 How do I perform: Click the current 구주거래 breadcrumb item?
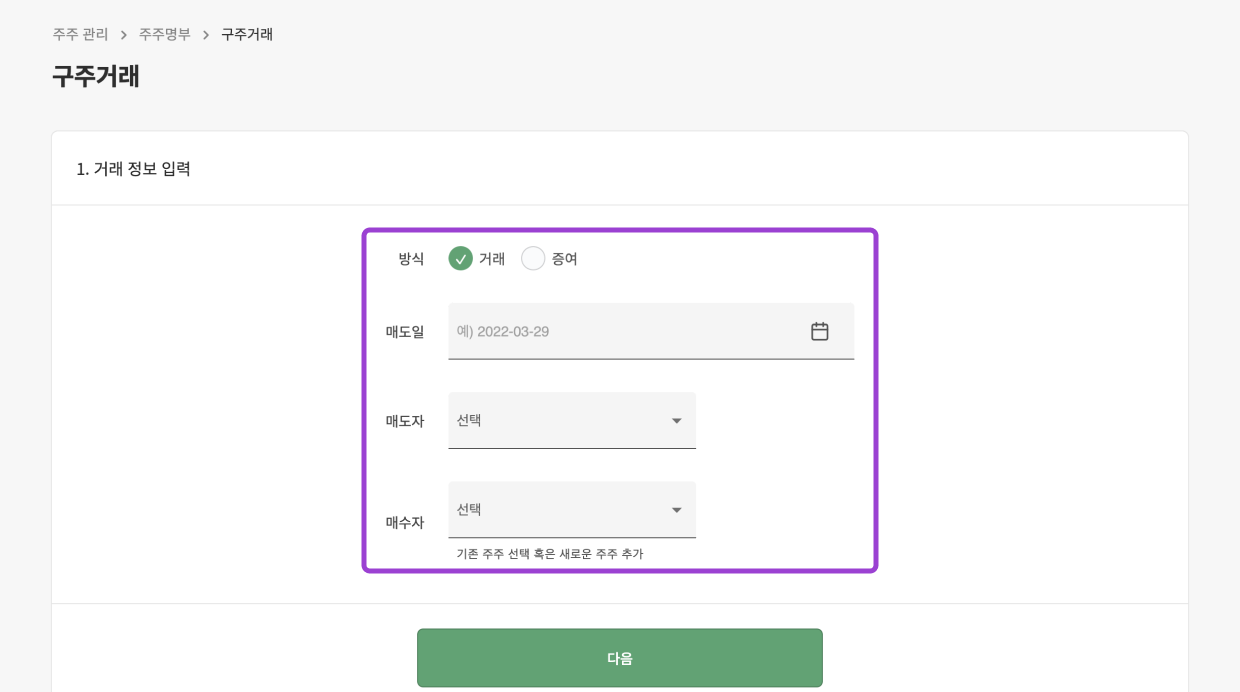247,34
